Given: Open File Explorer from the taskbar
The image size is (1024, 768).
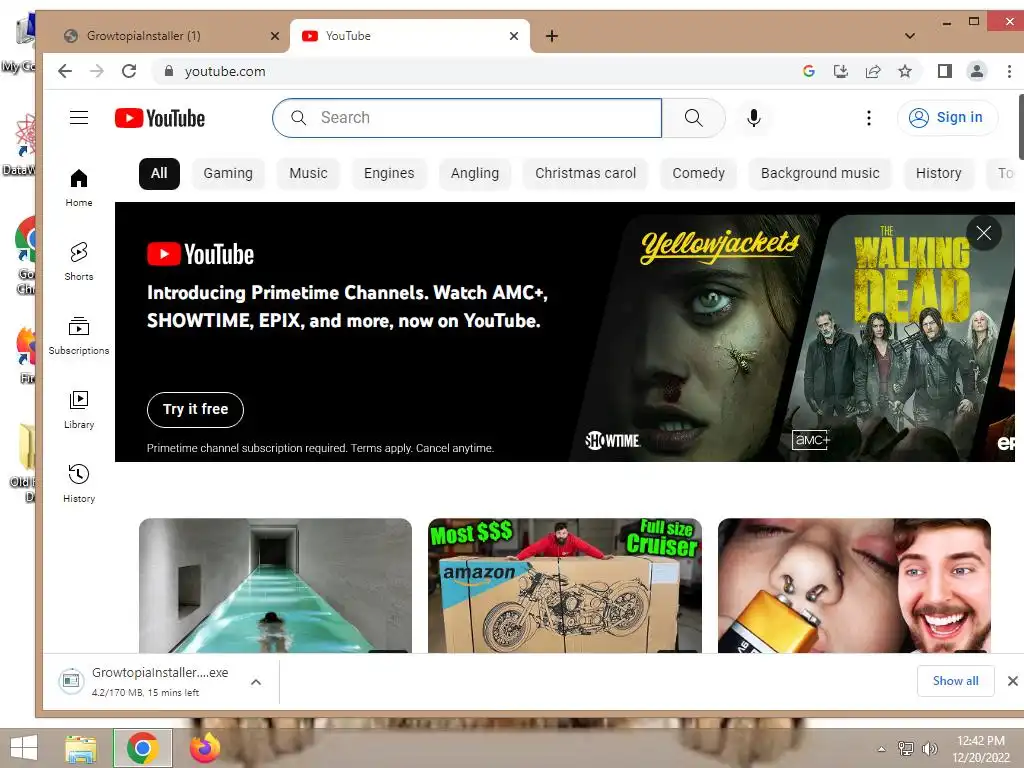Looking at the screenshot, I should 81,748.
